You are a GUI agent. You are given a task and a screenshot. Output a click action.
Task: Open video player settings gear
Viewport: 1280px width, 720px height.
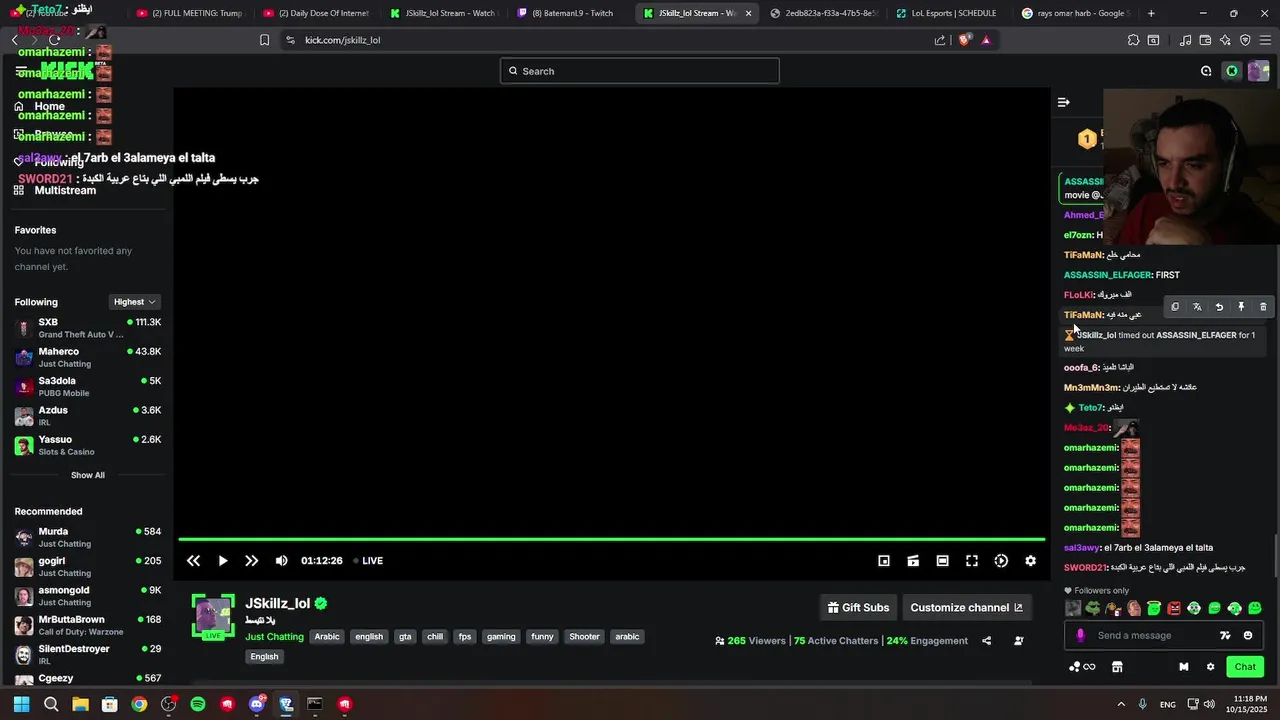point(1030,561)
